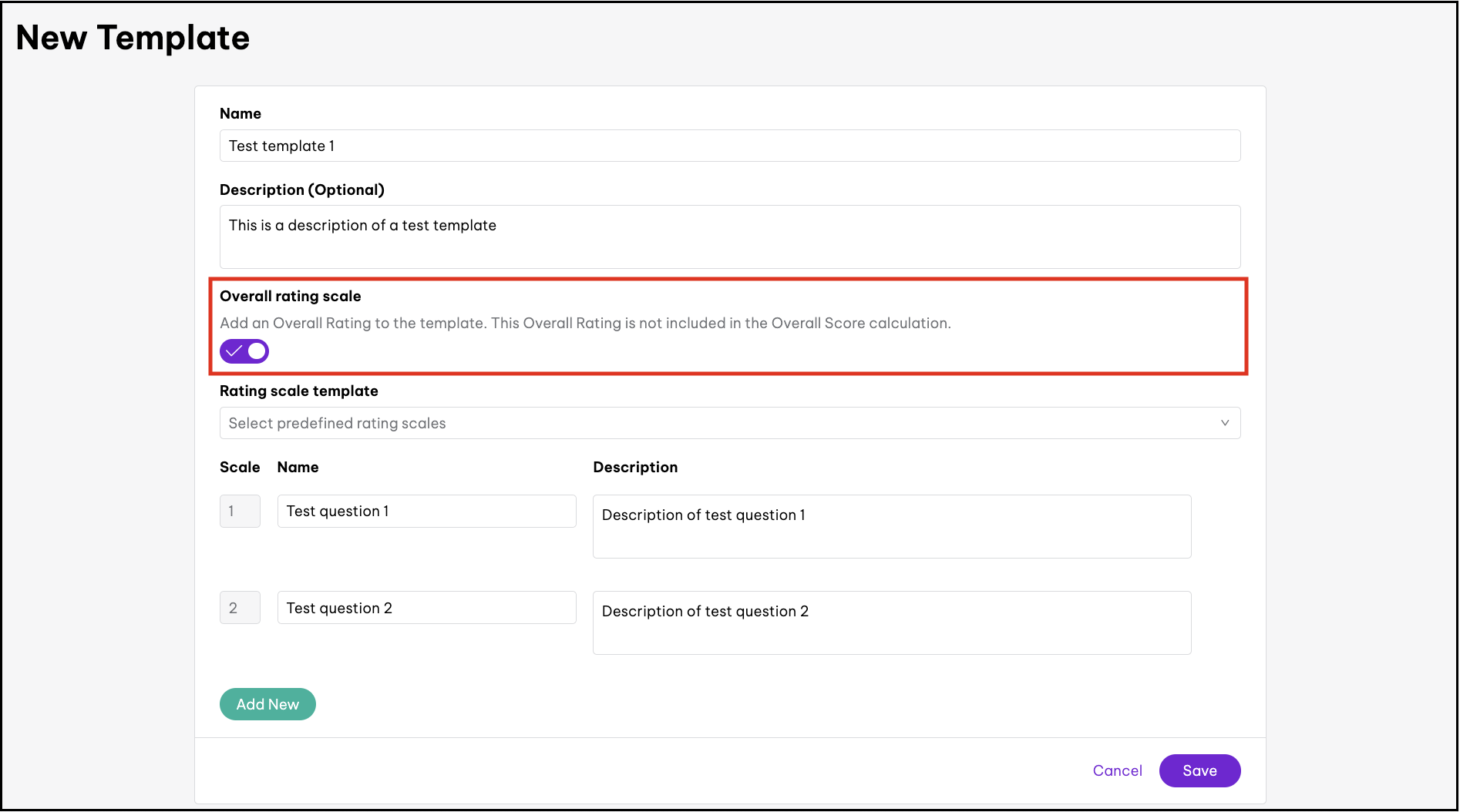Image resolution: width=1460 pixels, height=812 pixels.
Task: Click the New Template page heading
Action: pos(133,38)
